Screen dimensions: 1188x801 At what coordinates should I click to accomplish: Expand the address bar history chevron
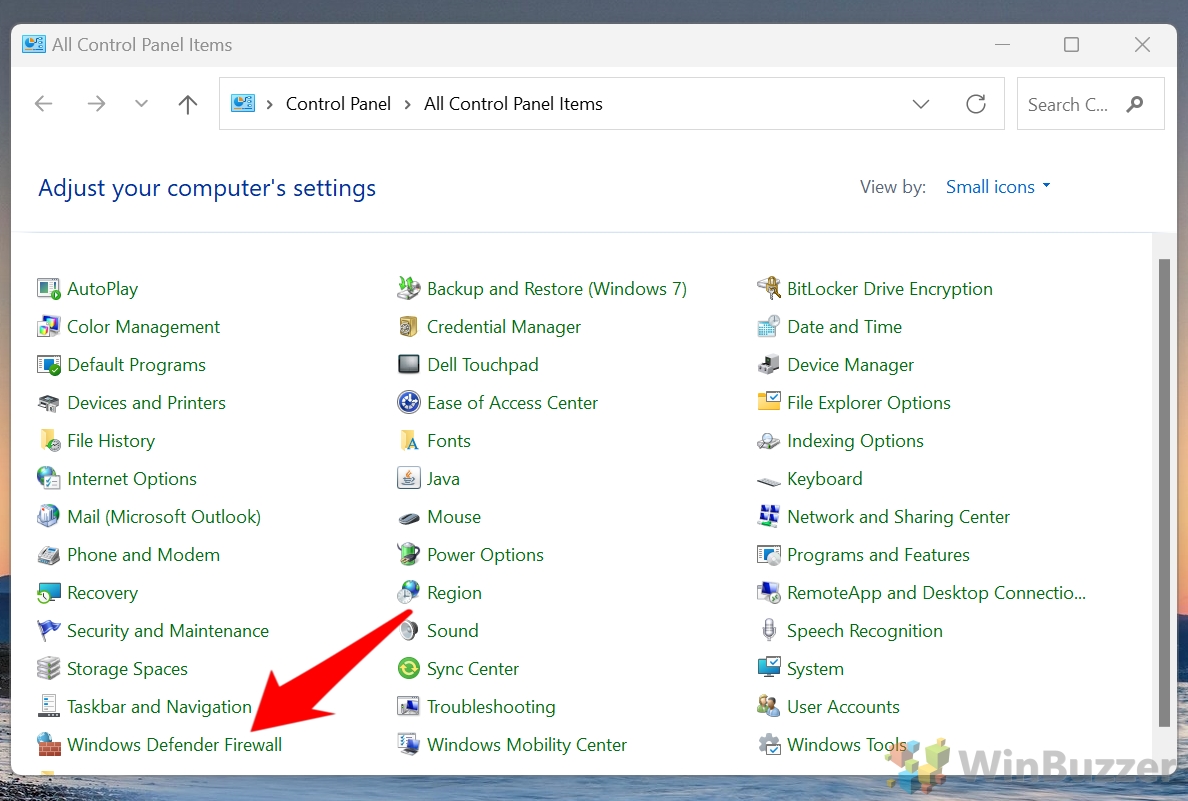921,104
